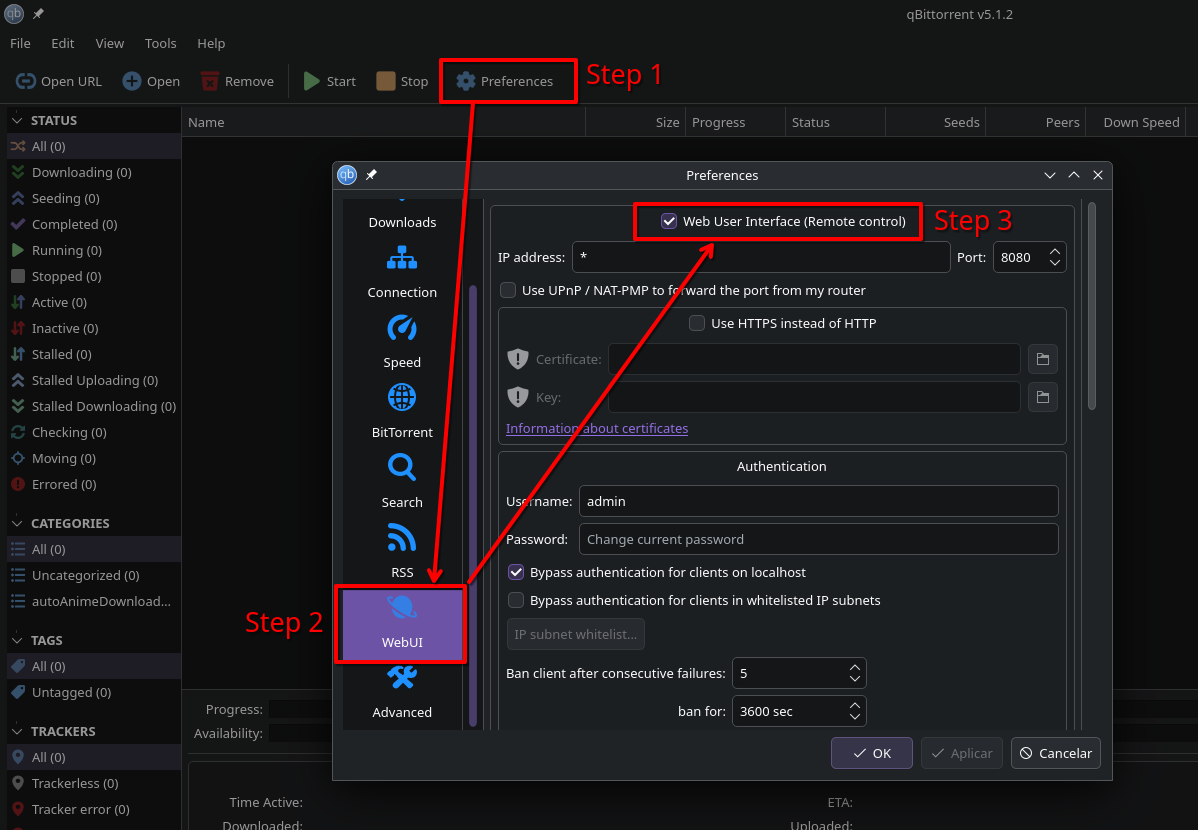Click the Open torrent toolbar button

point(151,81)
